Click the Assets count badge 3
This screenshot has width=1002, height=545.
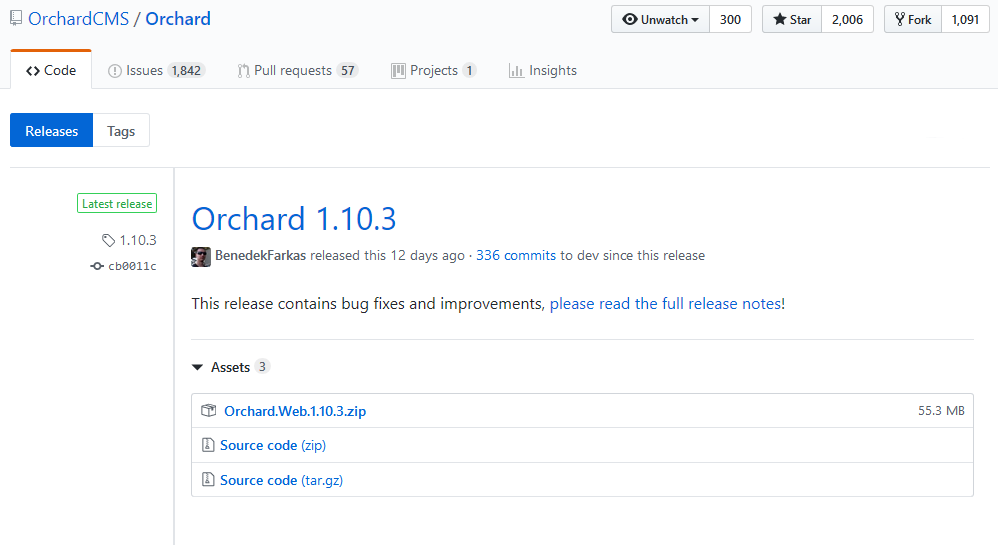262,367
